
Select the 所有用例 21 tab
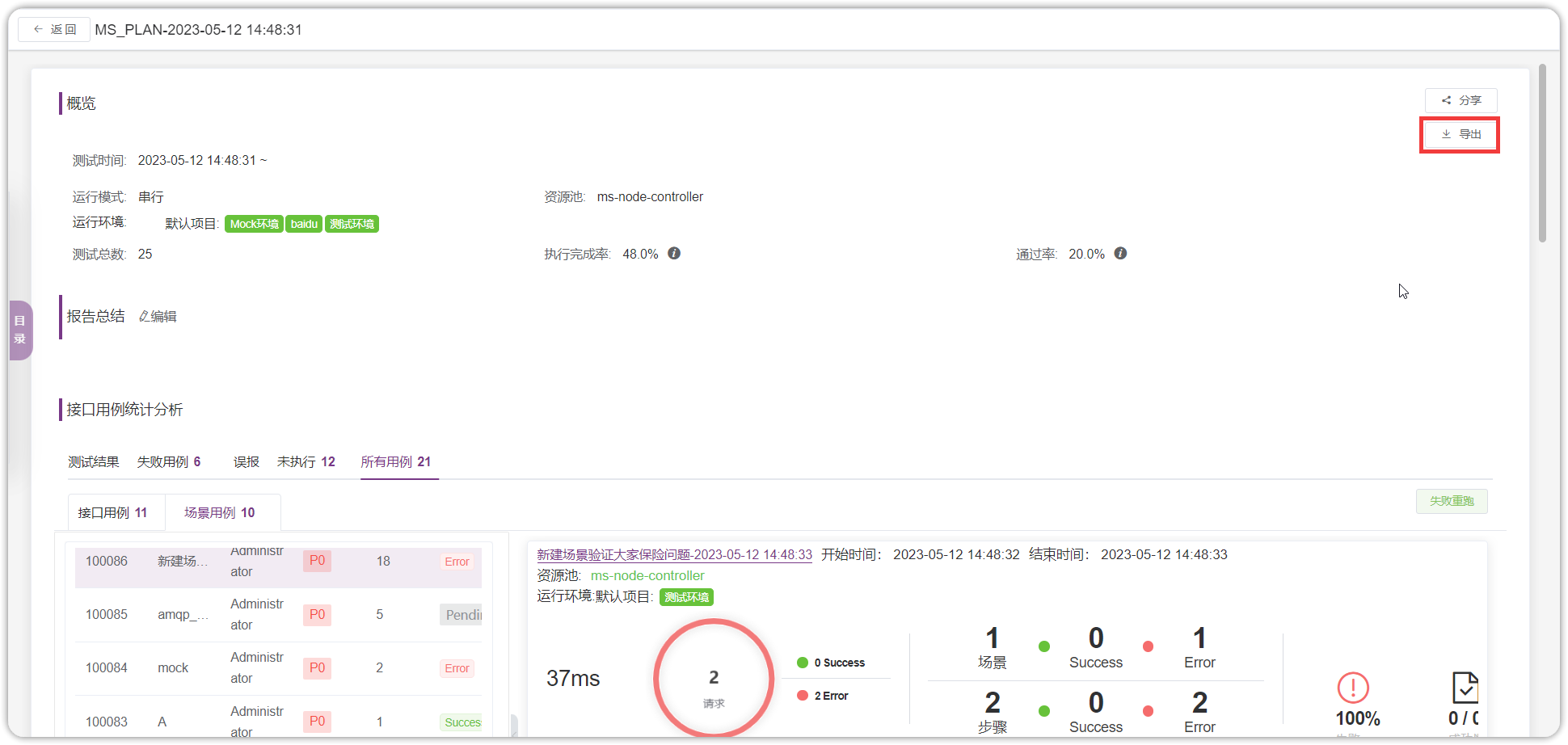[396, 462]
